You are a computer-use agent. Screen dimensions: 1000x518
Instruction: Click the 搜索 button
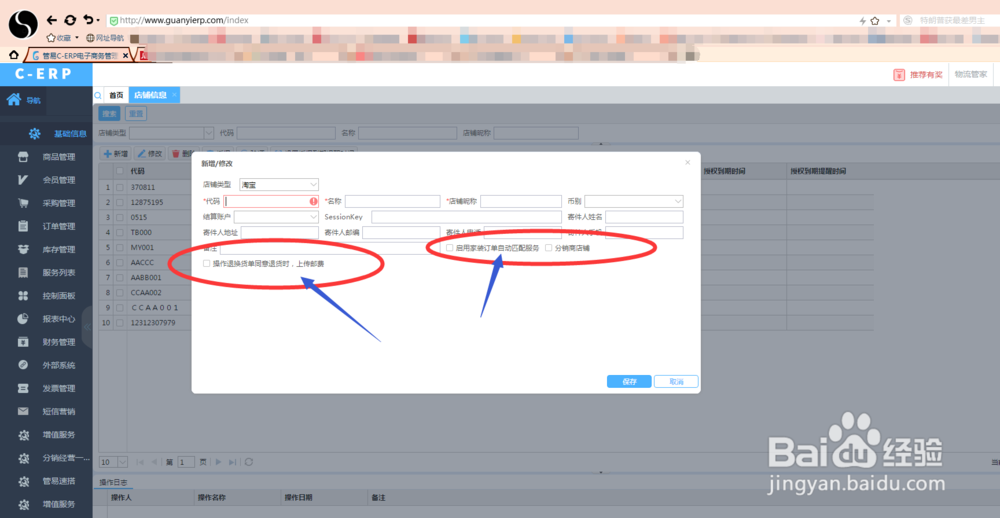[x=110, y=114]
